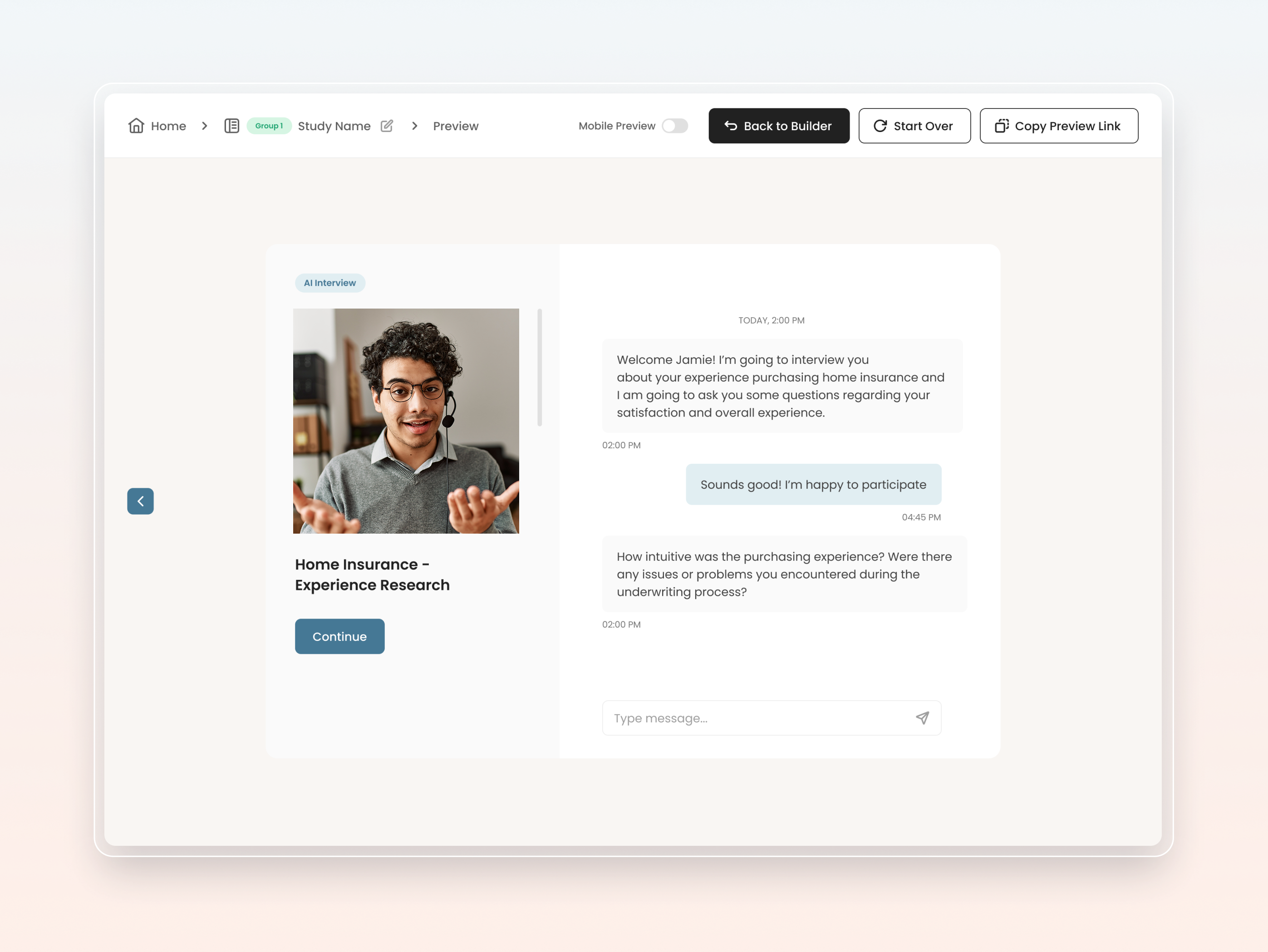Click the left arrow back square button
1268x952 pixels.
(140, 501)
